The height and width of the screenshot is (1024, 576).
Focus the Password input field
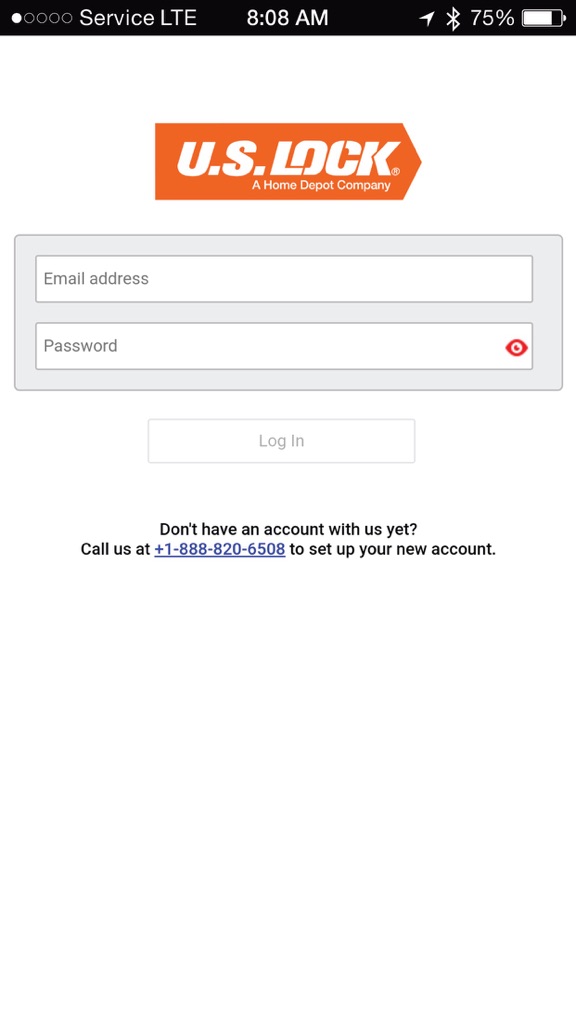coord(284,346)
